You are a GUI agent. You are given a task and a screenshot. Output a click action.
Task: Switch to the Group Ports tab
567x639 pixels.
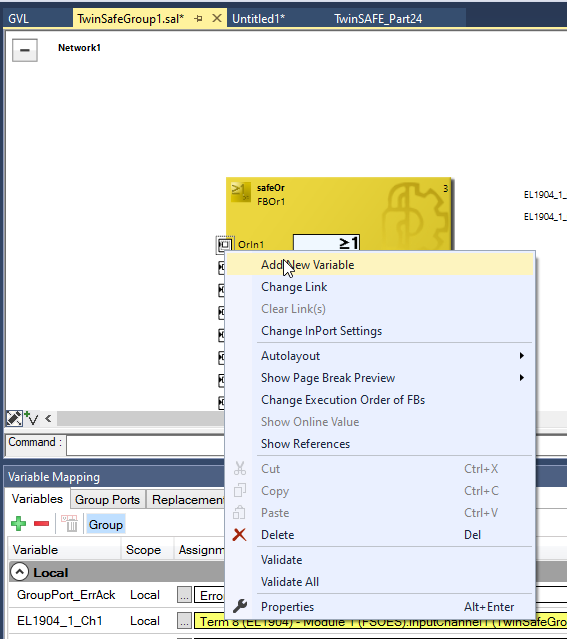click(107, 500)
